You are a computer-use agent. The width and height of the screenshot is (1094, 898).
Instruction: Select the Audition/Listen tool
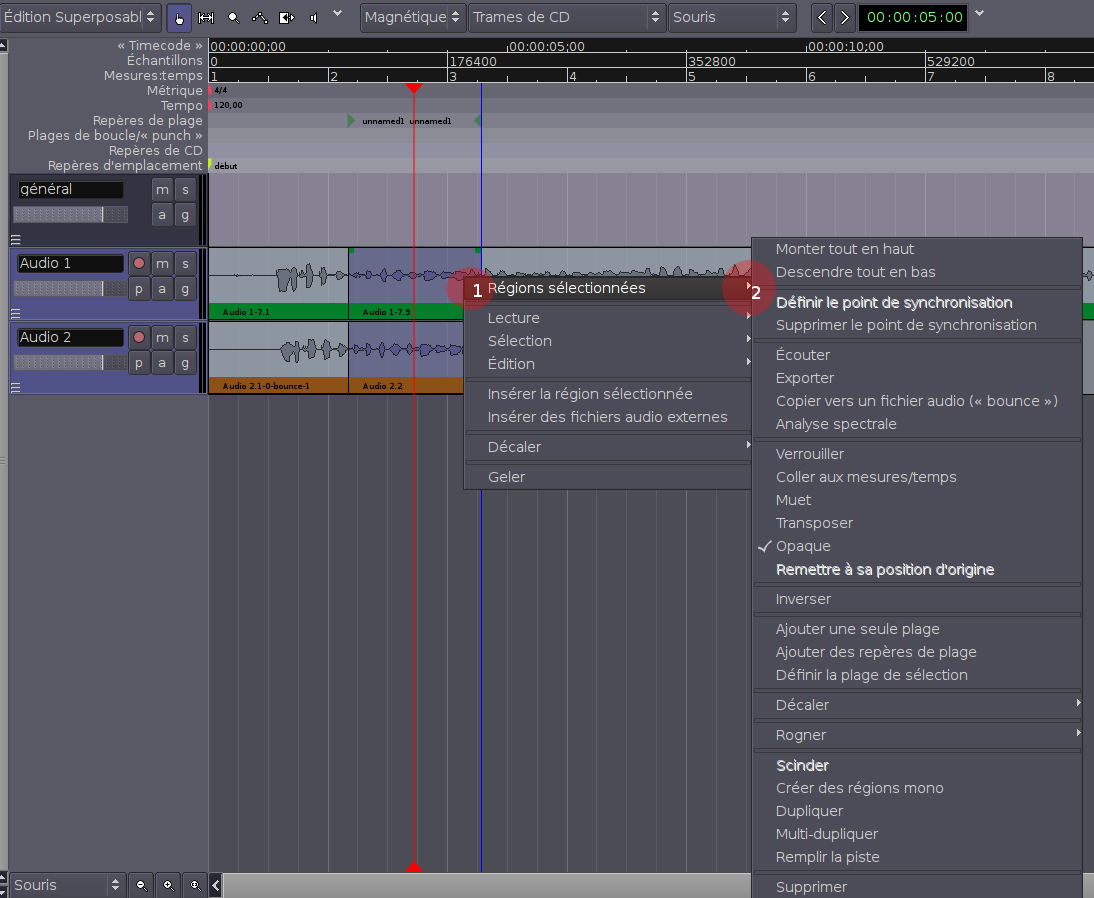[312, 17]
